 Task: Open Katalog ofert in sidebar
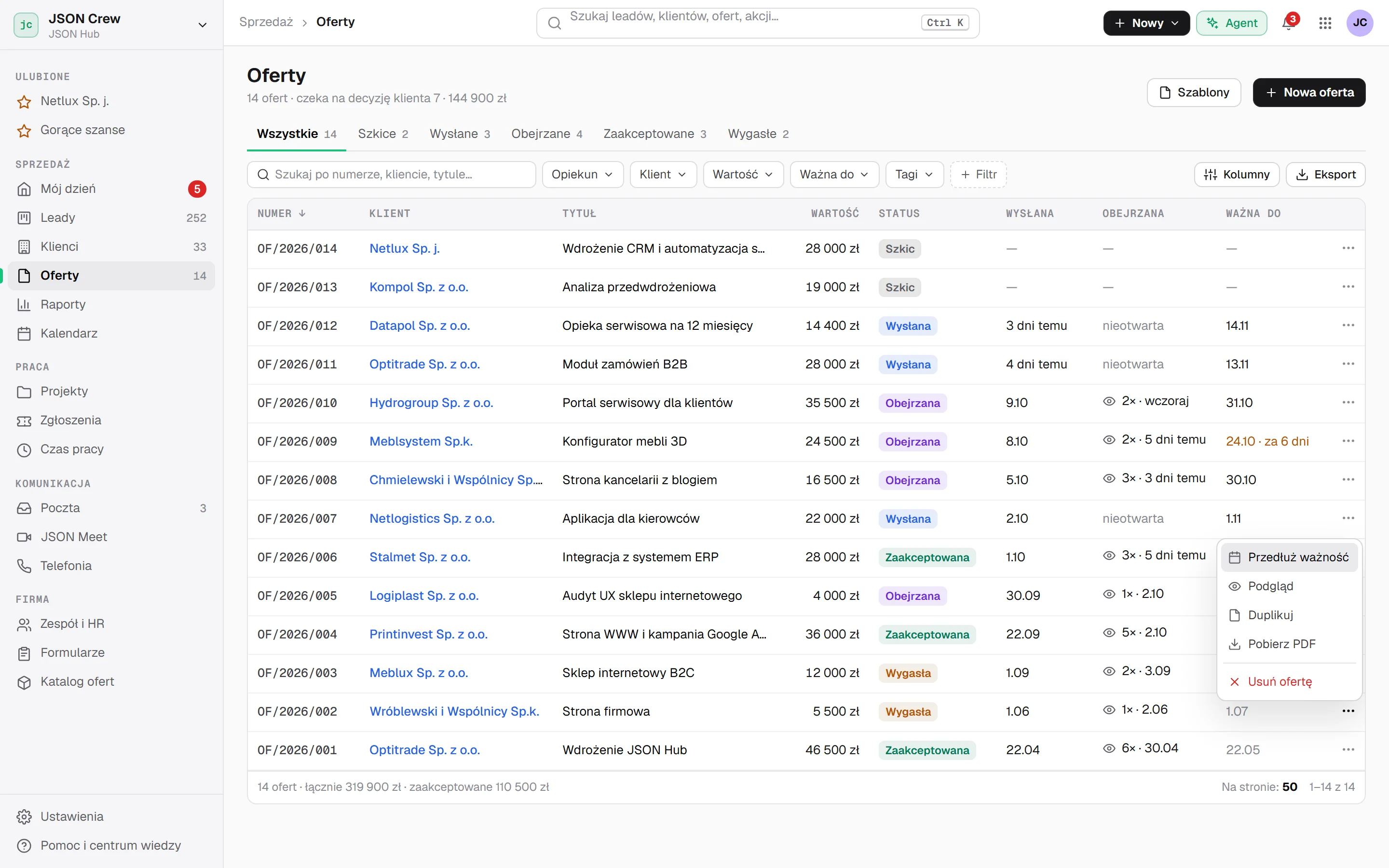tap(111, 681)
